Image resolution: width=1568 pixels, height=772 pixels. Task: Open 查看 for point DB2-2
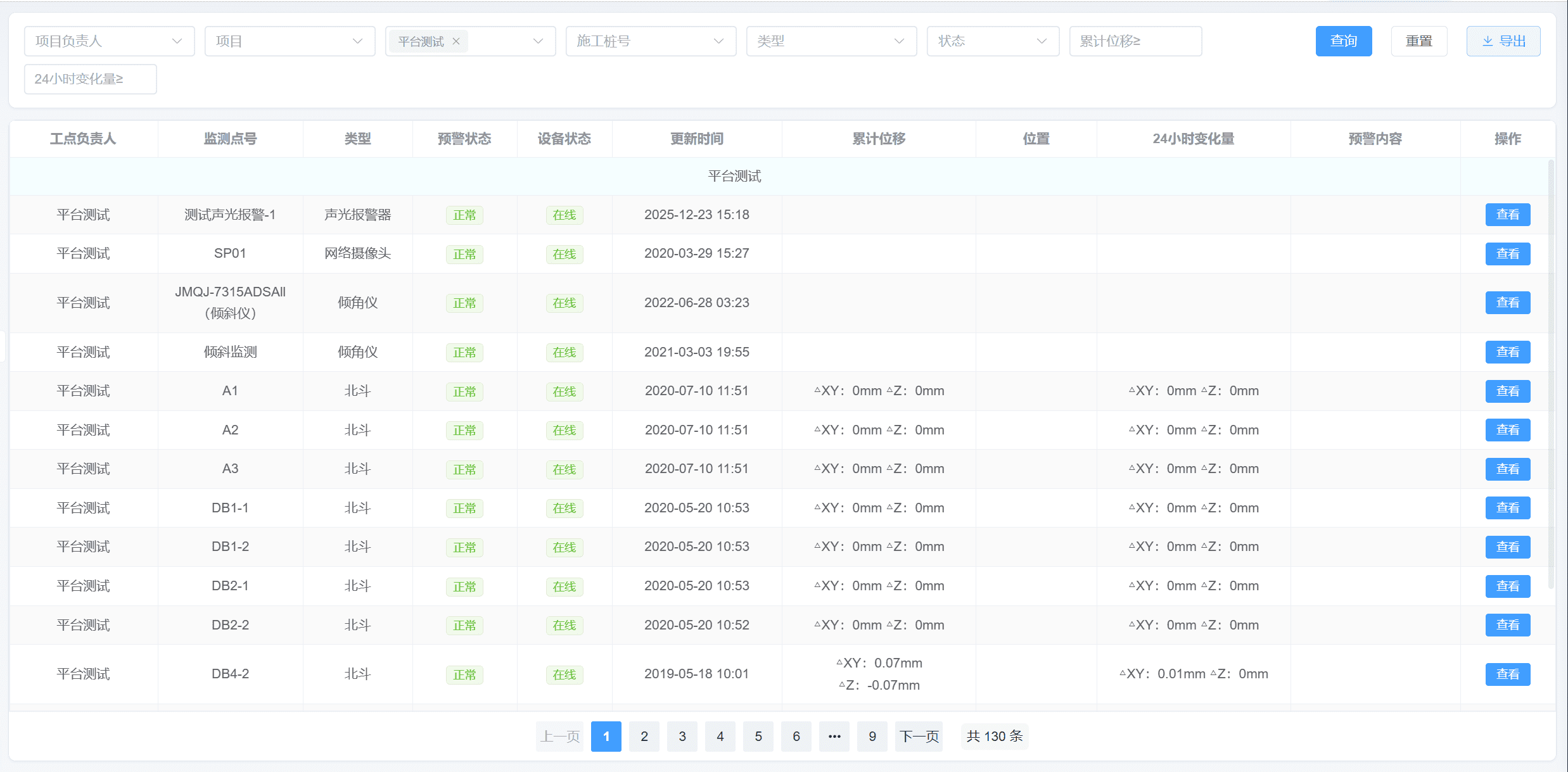(1508, 625)
